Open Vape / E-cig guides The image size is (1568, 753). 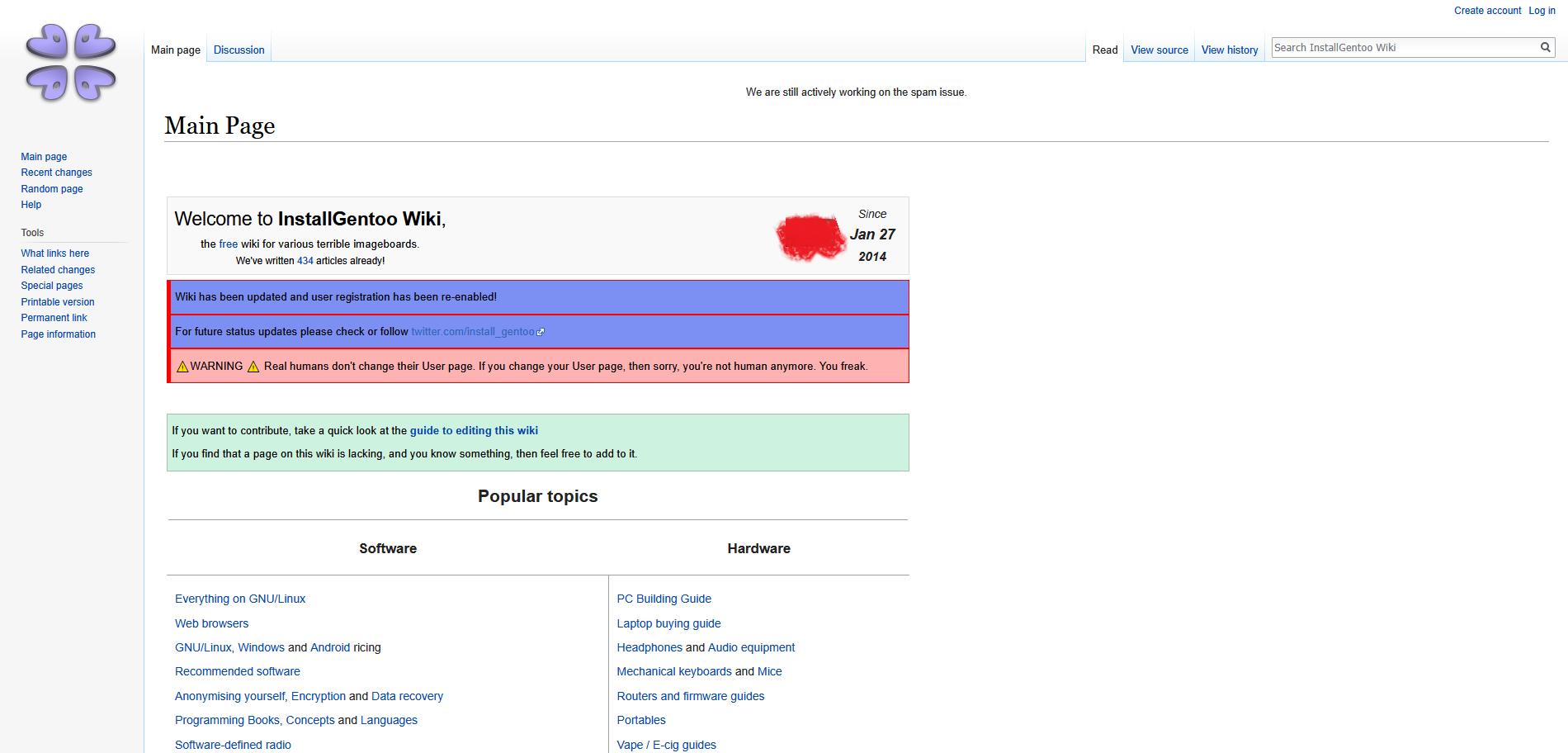pyautogui.click(x=667, y=745)
